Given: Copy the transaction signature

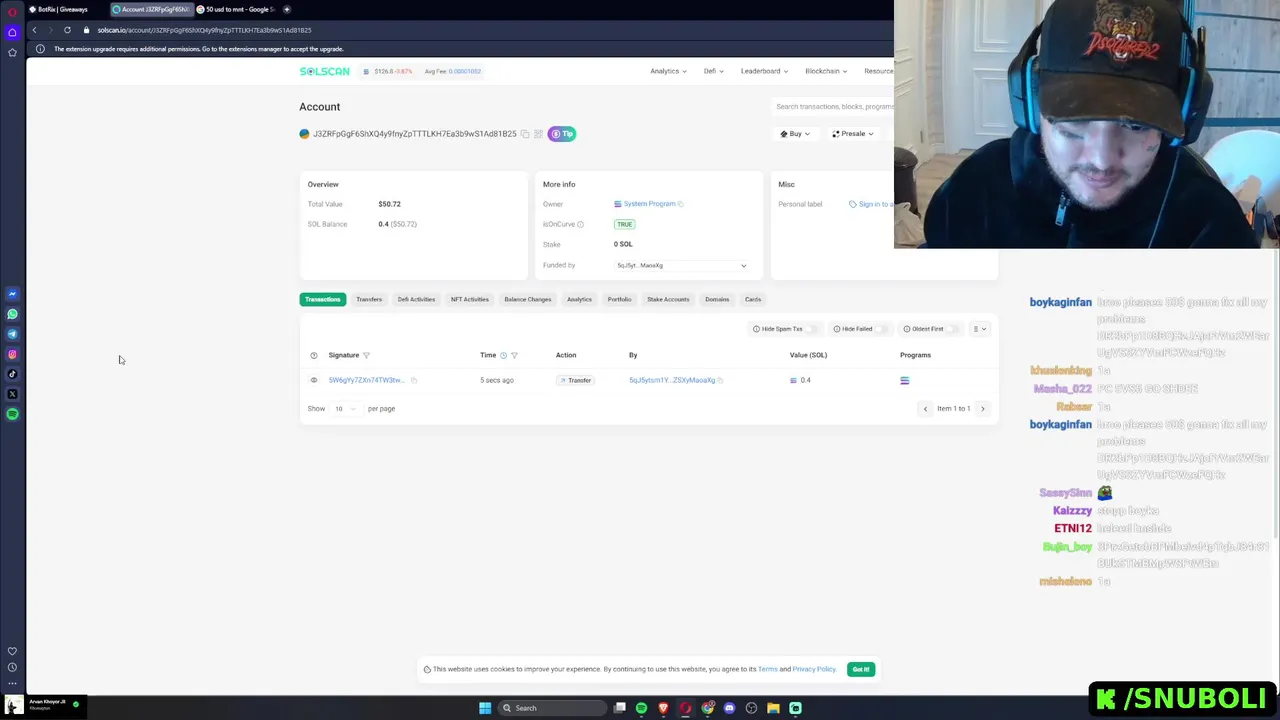Looking at the screenshot, I should 414,380.
